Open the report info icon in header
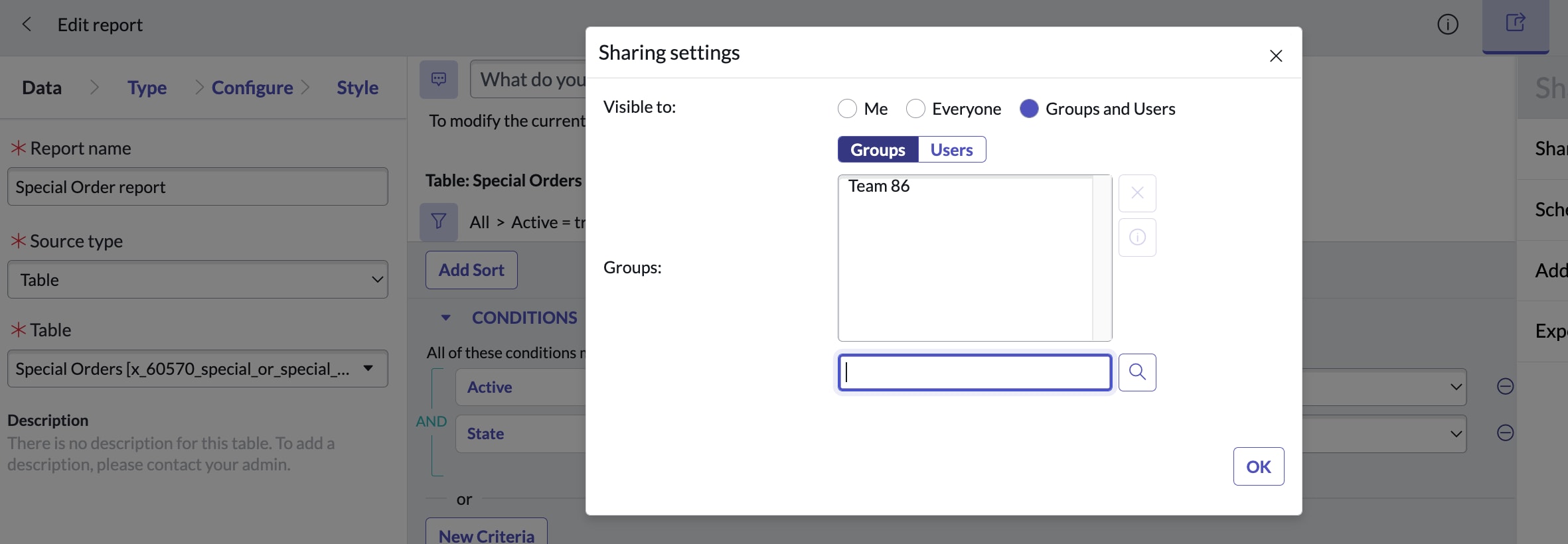The image size is (1568, 544). coord(1447,25)
